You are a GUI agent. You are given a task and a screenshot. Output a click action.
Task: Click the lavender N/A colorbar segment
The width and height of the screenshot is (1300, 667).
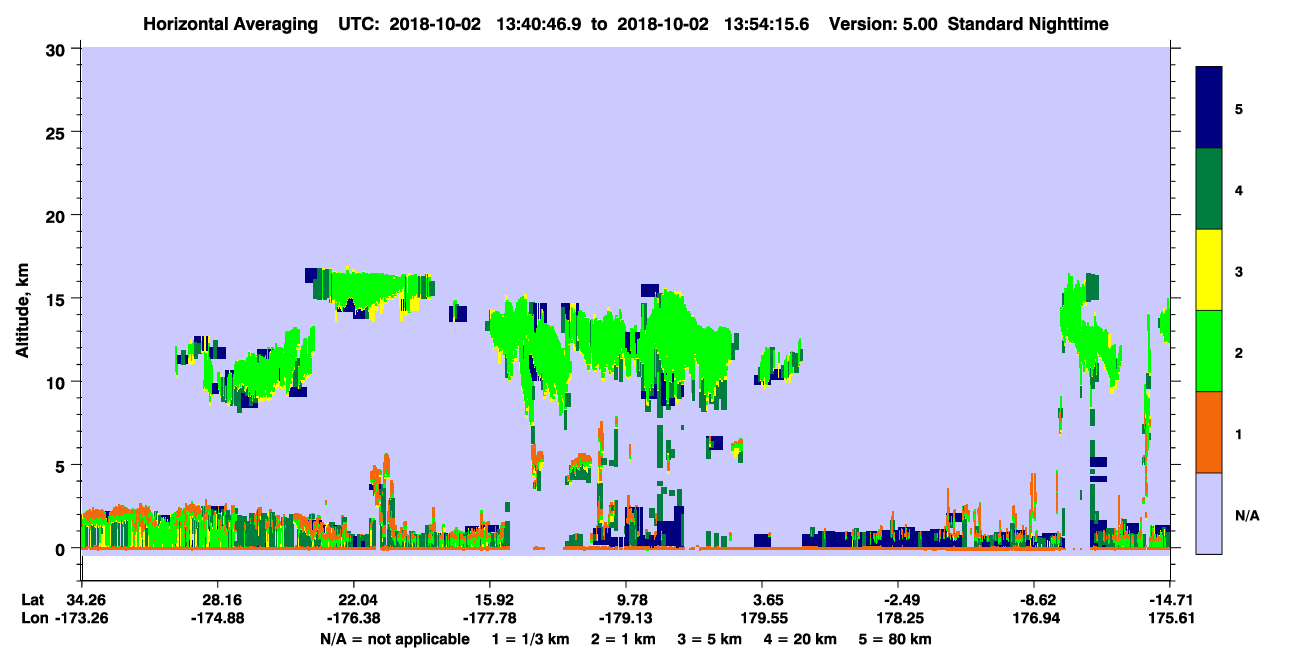pyautogui.click(x=1210, y=513)
